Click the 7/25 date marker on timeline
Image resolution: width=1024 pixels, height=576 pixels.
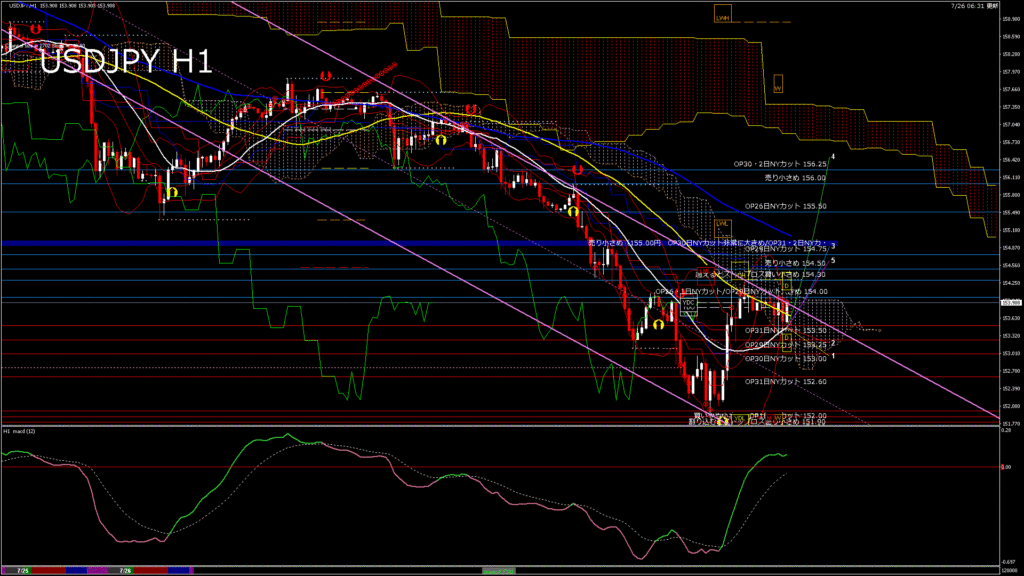[x=22, y=570]
